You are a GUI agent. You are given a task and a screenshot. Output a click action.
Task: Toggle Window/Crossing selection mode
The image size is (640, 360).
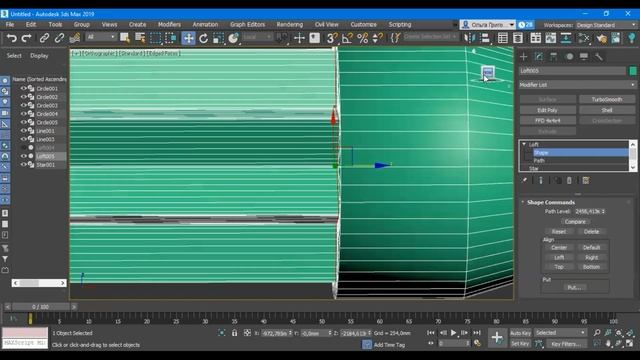point(170,38)
